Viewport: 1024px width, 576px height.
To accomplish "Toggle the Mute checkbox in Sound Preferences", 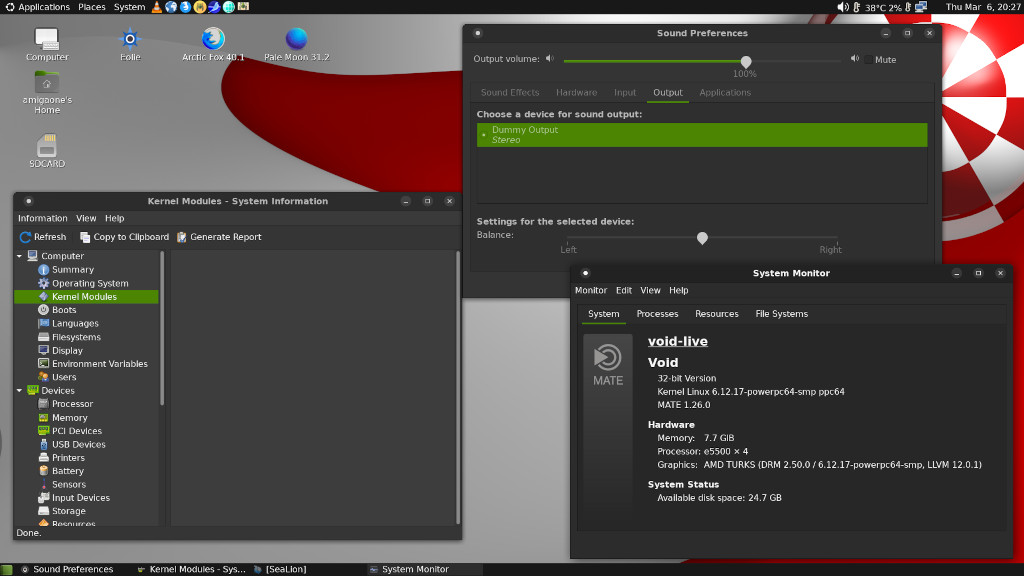I will (x=868, y=59).
